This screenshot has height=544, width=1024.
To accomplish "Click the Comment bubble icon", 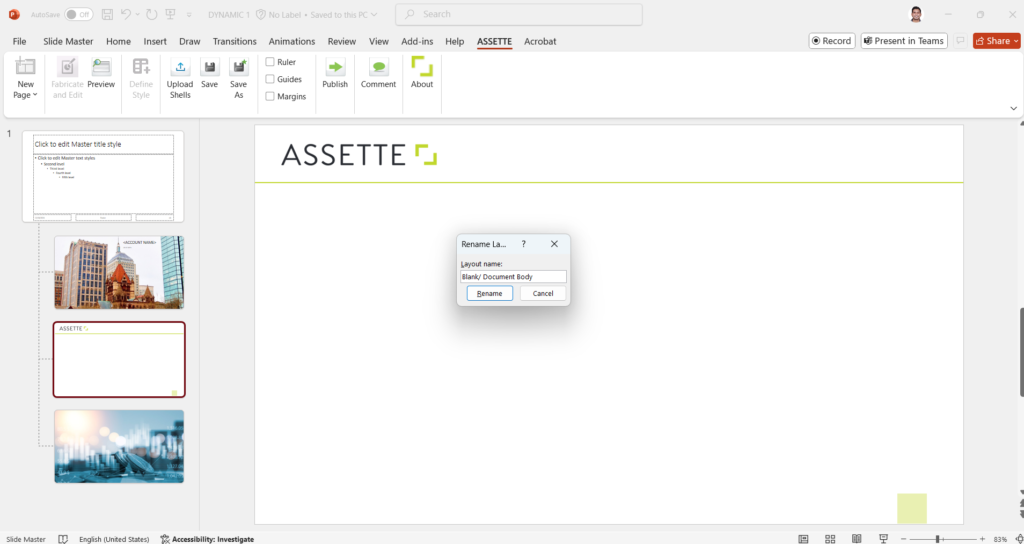I will [379, 67].
